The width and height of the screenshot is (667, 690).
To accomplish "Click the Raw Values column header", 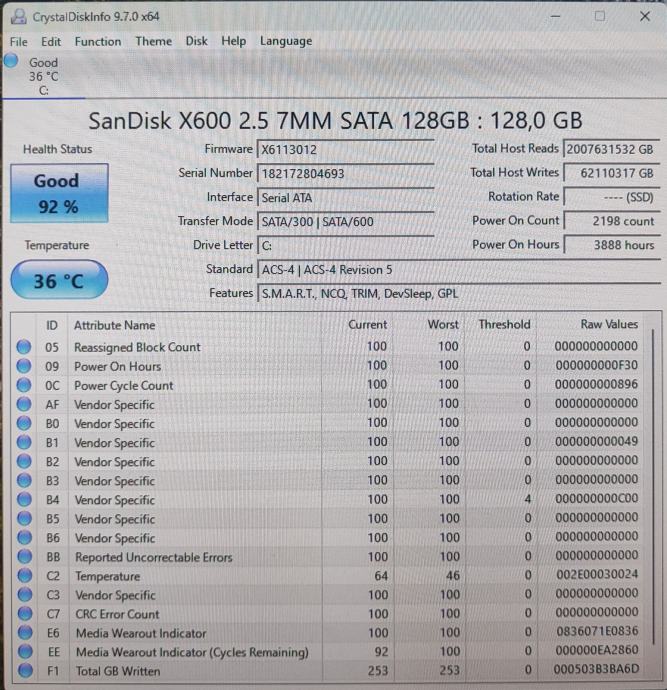I will coord(609,324).
